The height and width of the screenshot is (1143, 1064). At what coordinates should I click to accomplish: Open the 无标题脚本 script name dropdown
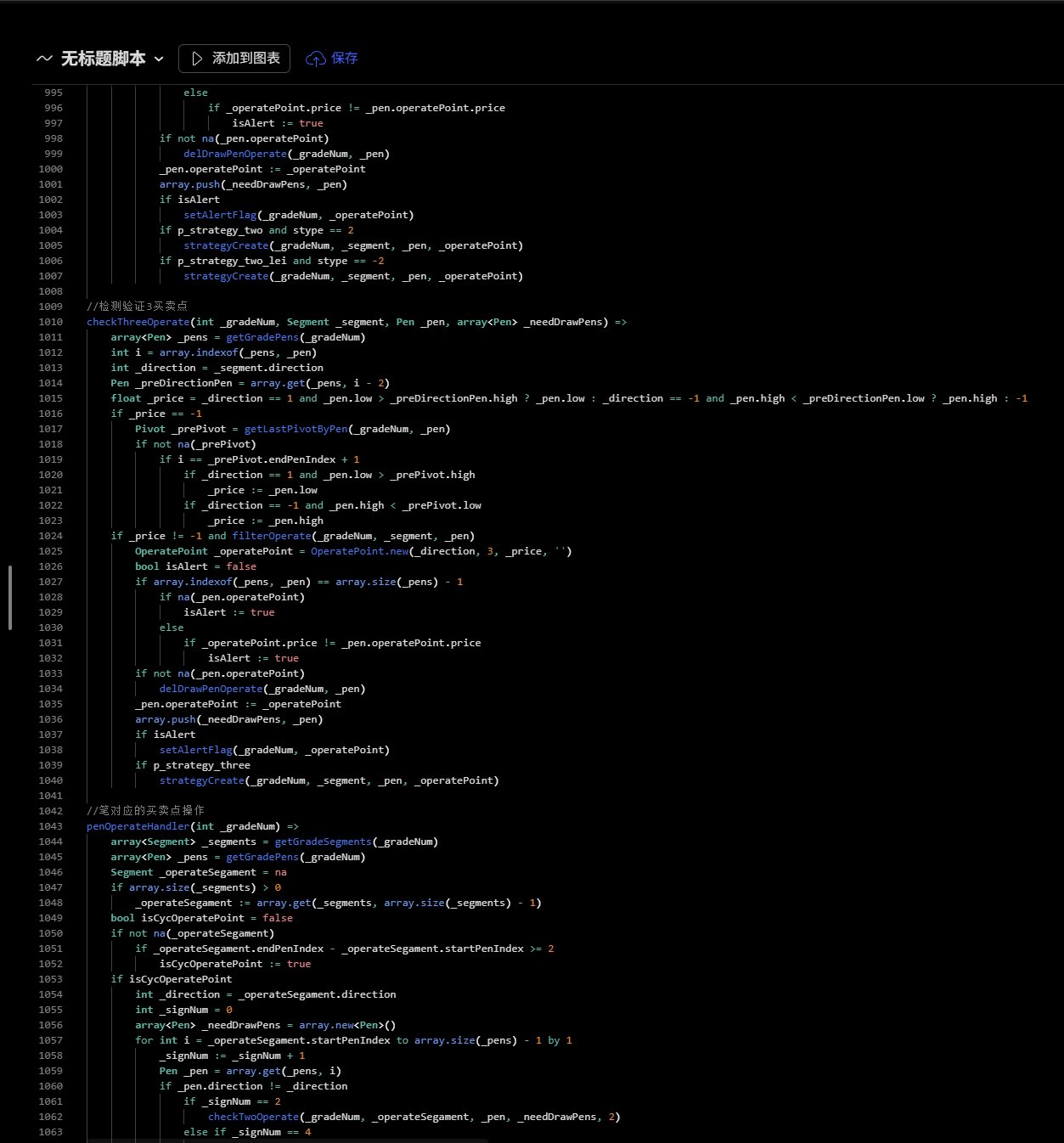103,59
